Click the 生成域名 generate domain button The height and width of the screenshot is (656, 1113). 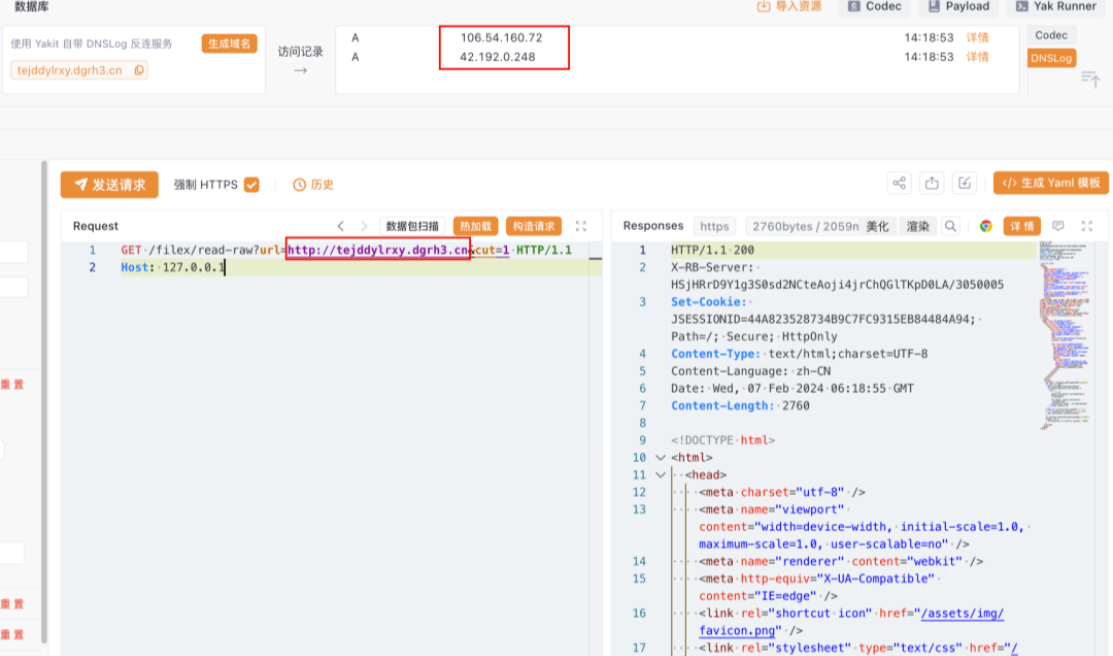(229, 43)
